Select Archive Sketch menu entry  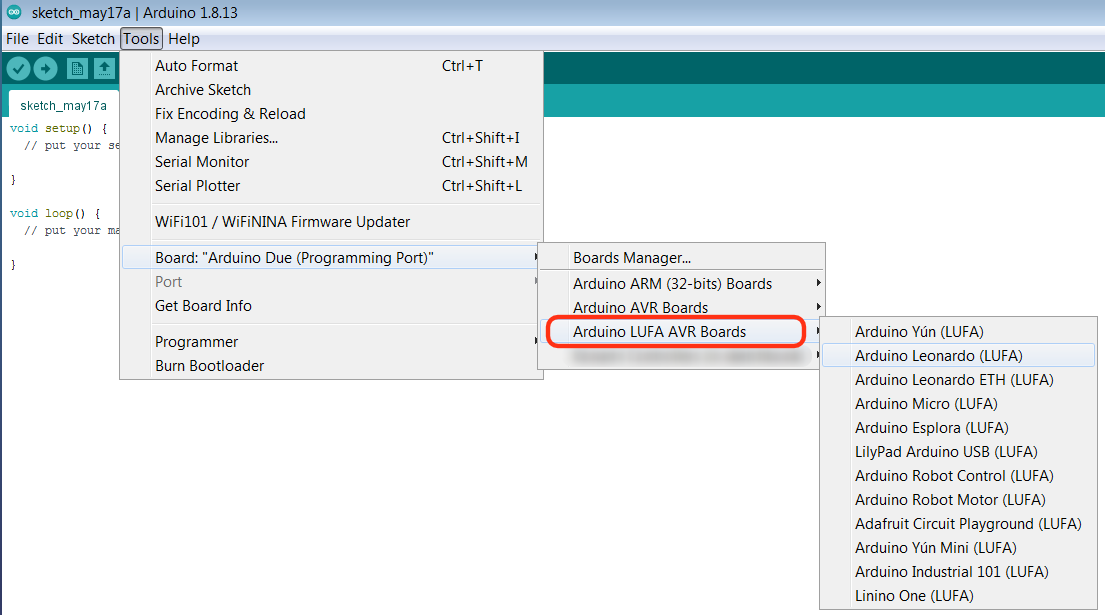point(331,89)
